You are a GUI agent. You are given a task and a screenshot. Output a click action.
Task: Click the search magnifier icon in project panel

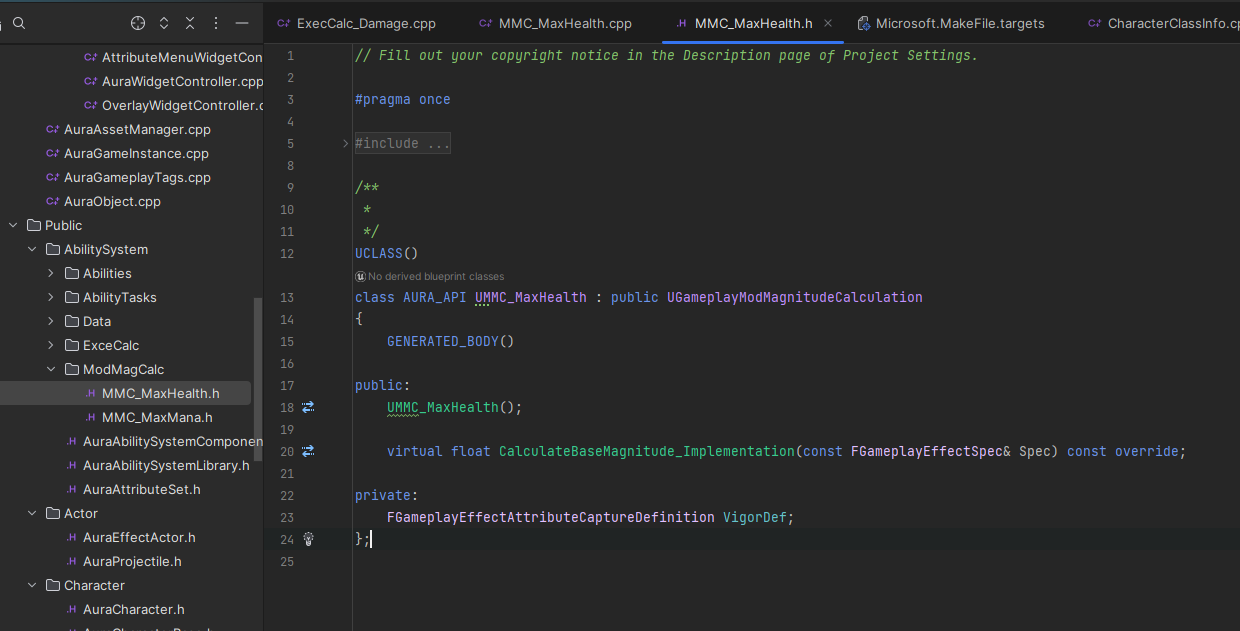(19, 23)
